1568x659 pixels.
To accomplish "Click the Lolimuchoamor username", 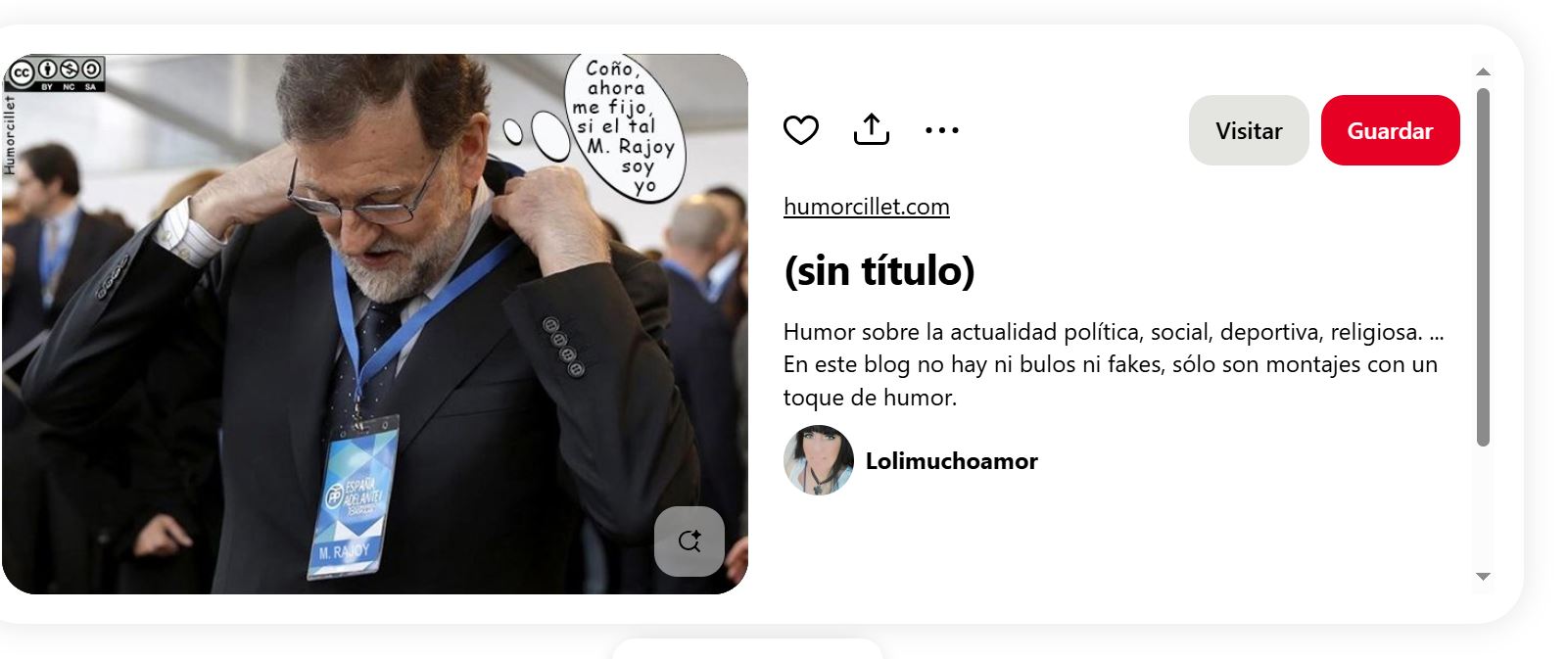I will (951, 461).
